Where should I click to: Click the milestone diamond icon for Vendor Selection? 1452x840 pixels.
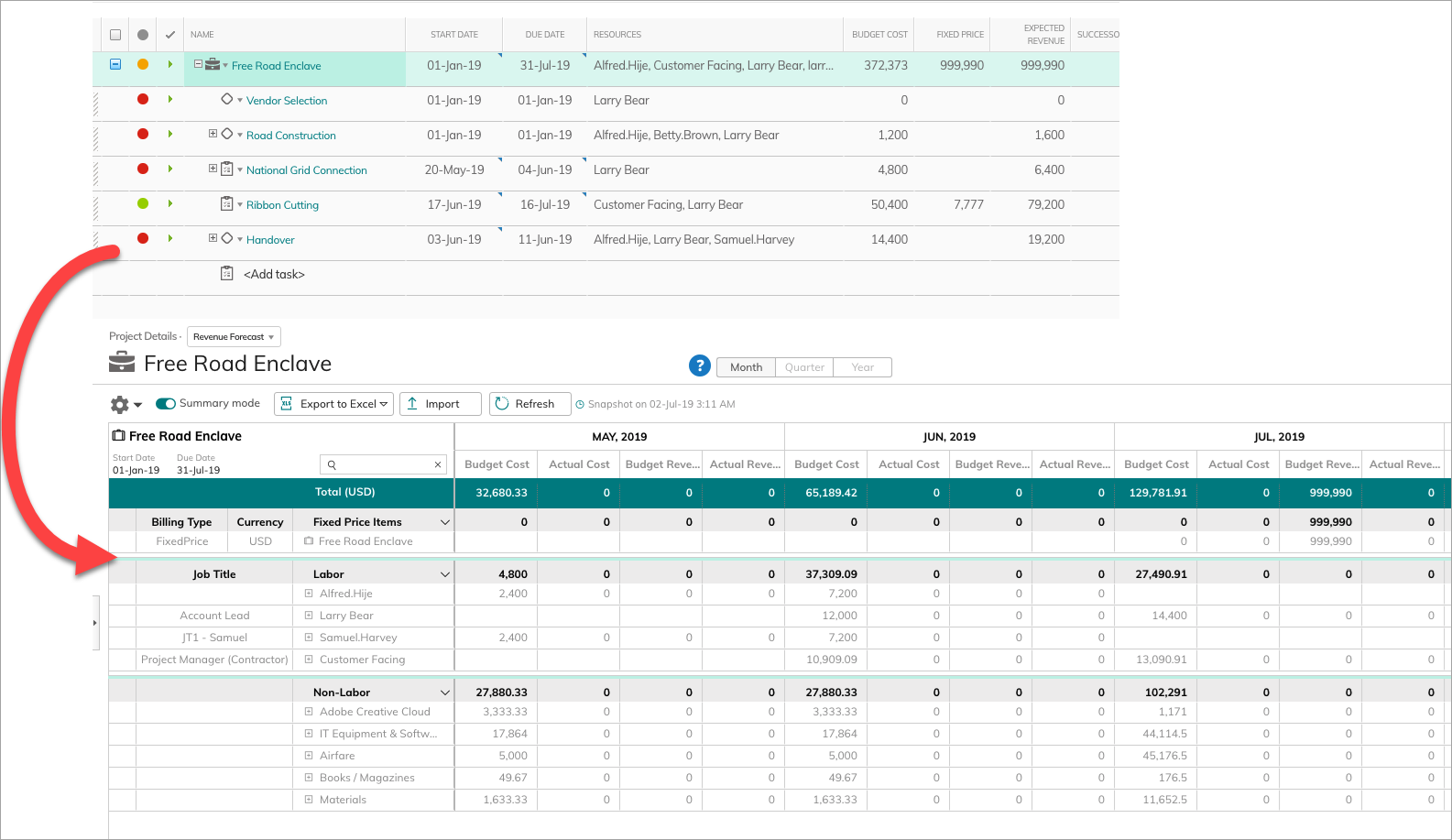(227, 99)
